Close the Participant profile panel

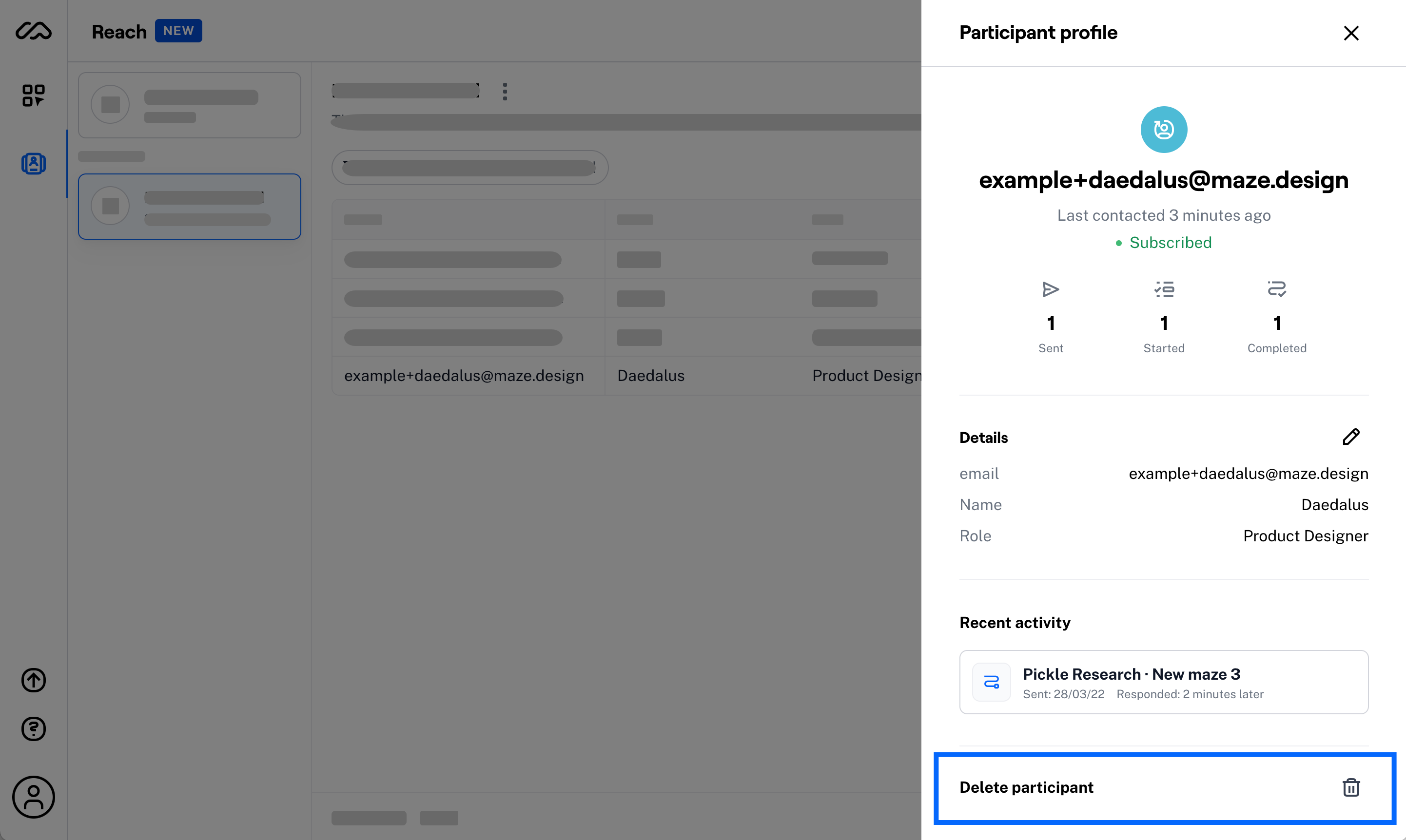tap(1351, 34)
